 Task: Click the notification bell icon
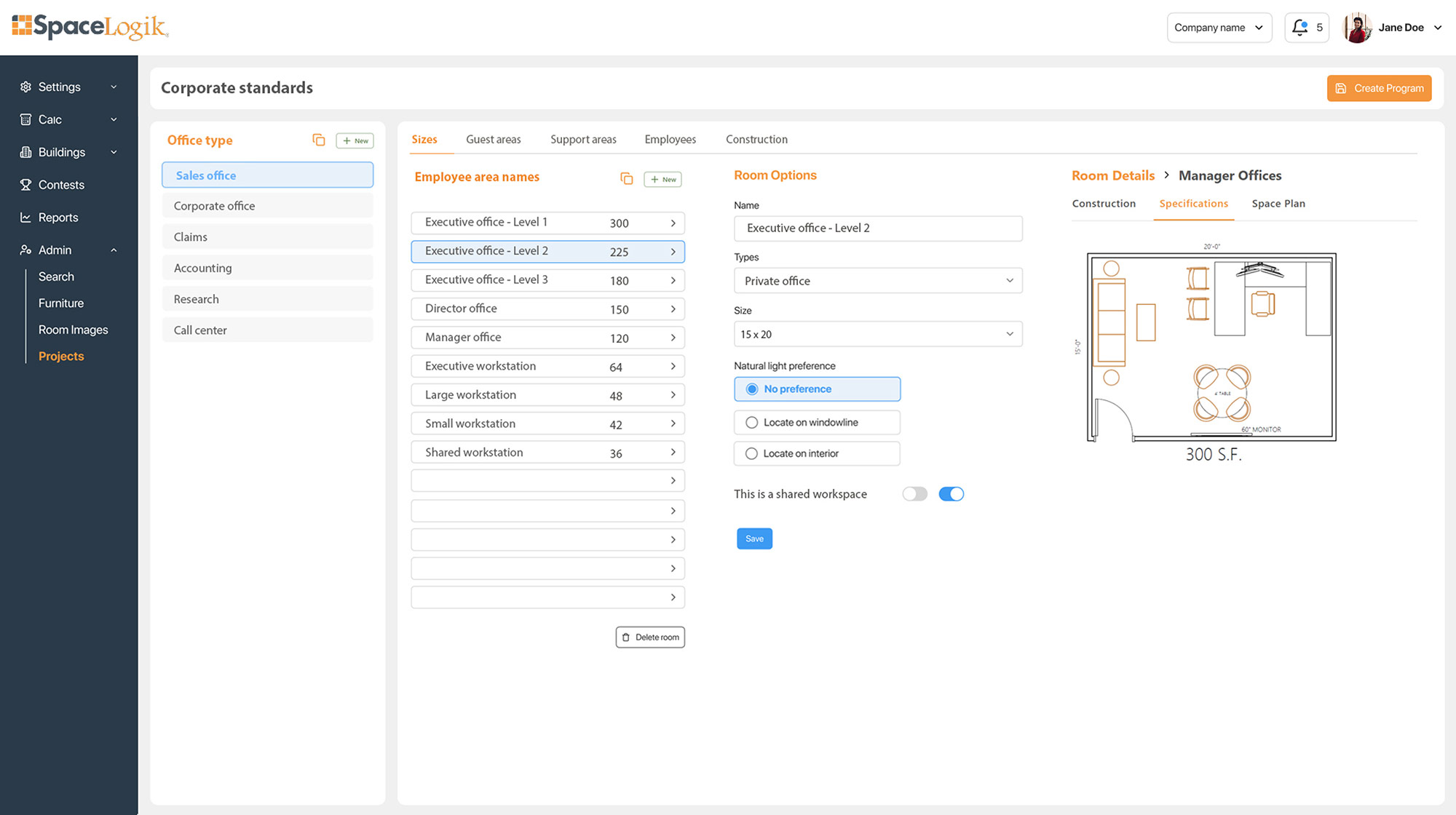(x=1299, y=28)
